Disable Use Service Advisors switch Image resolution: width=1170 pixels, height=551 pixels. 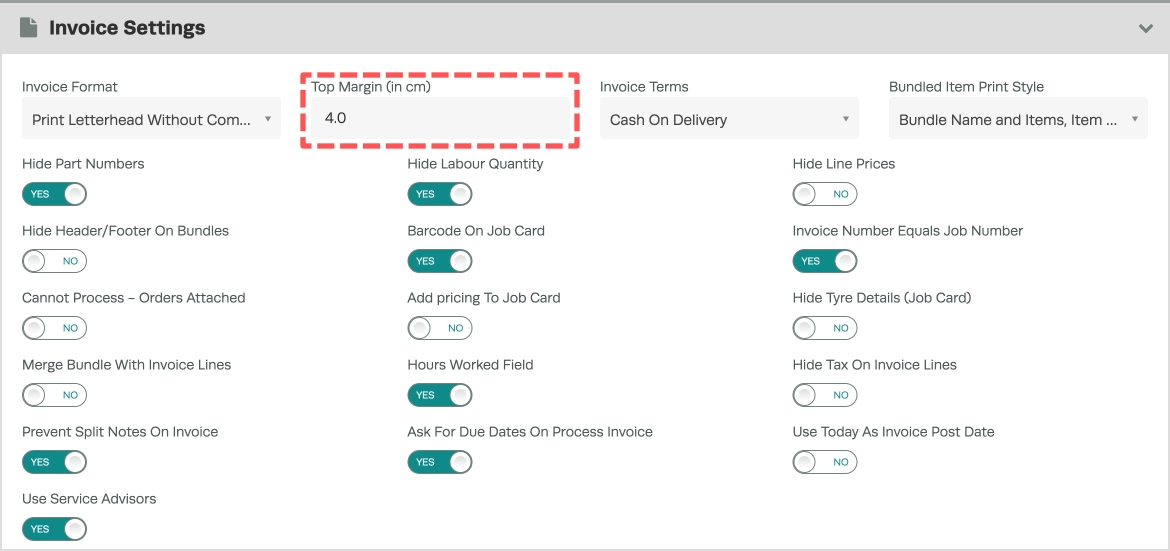click(x=54, y=529)
